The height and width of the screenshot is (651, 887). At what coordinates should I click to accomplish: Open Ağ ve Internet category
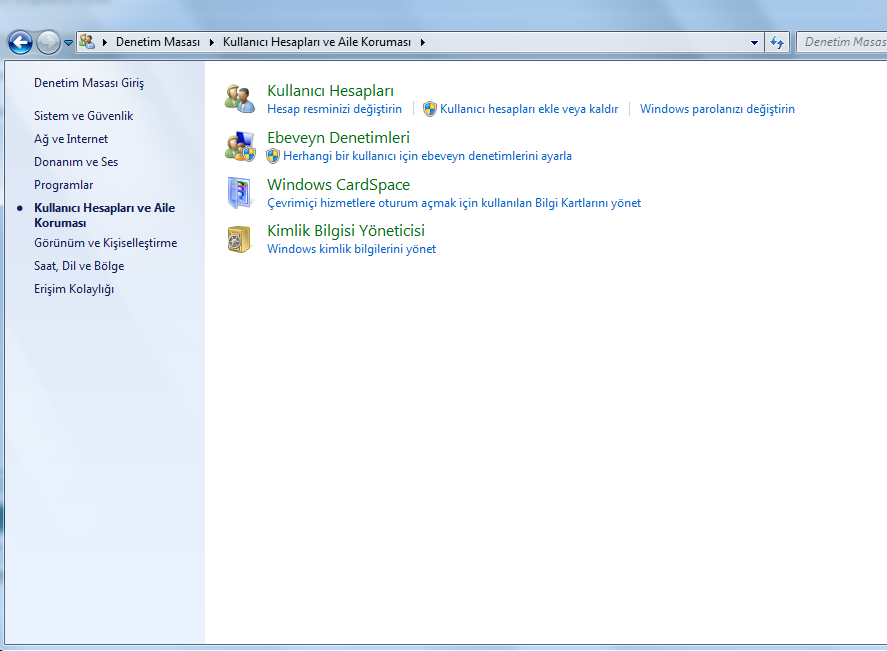71,139
